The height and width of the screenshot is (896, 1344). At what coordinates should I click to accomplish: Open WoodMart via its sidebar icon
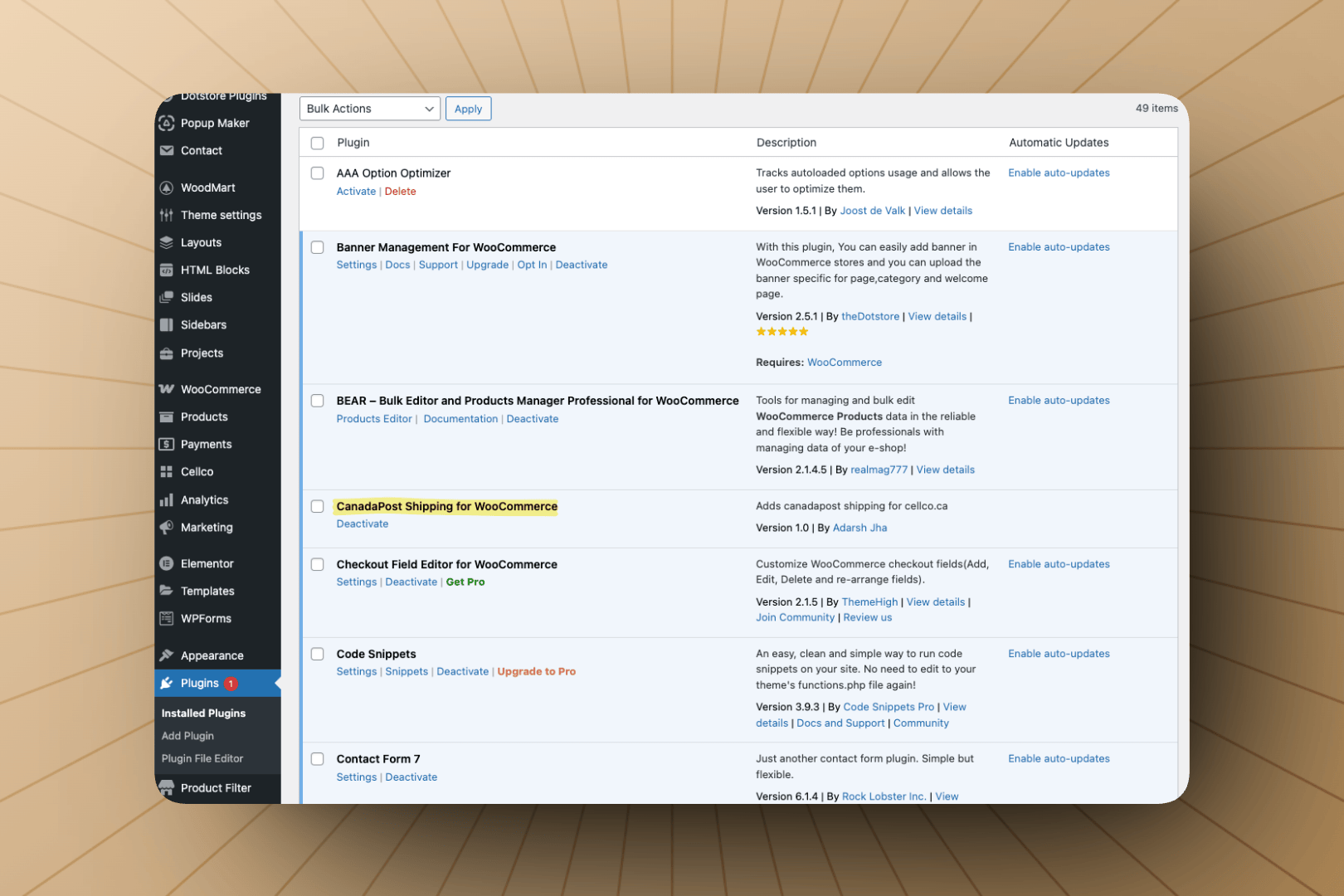pyautogui.click(x=166, y=187)
